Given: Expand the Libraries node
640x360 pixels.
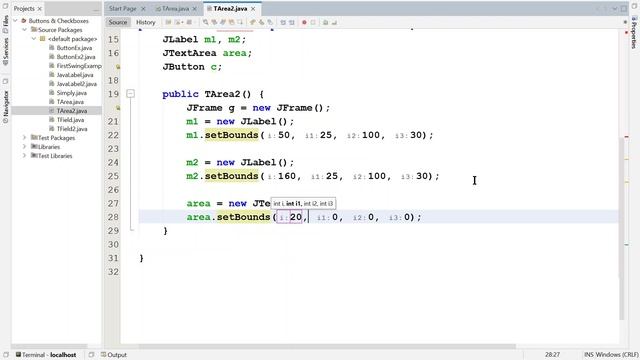Looking at the screenshot, I should click(24, 147).
